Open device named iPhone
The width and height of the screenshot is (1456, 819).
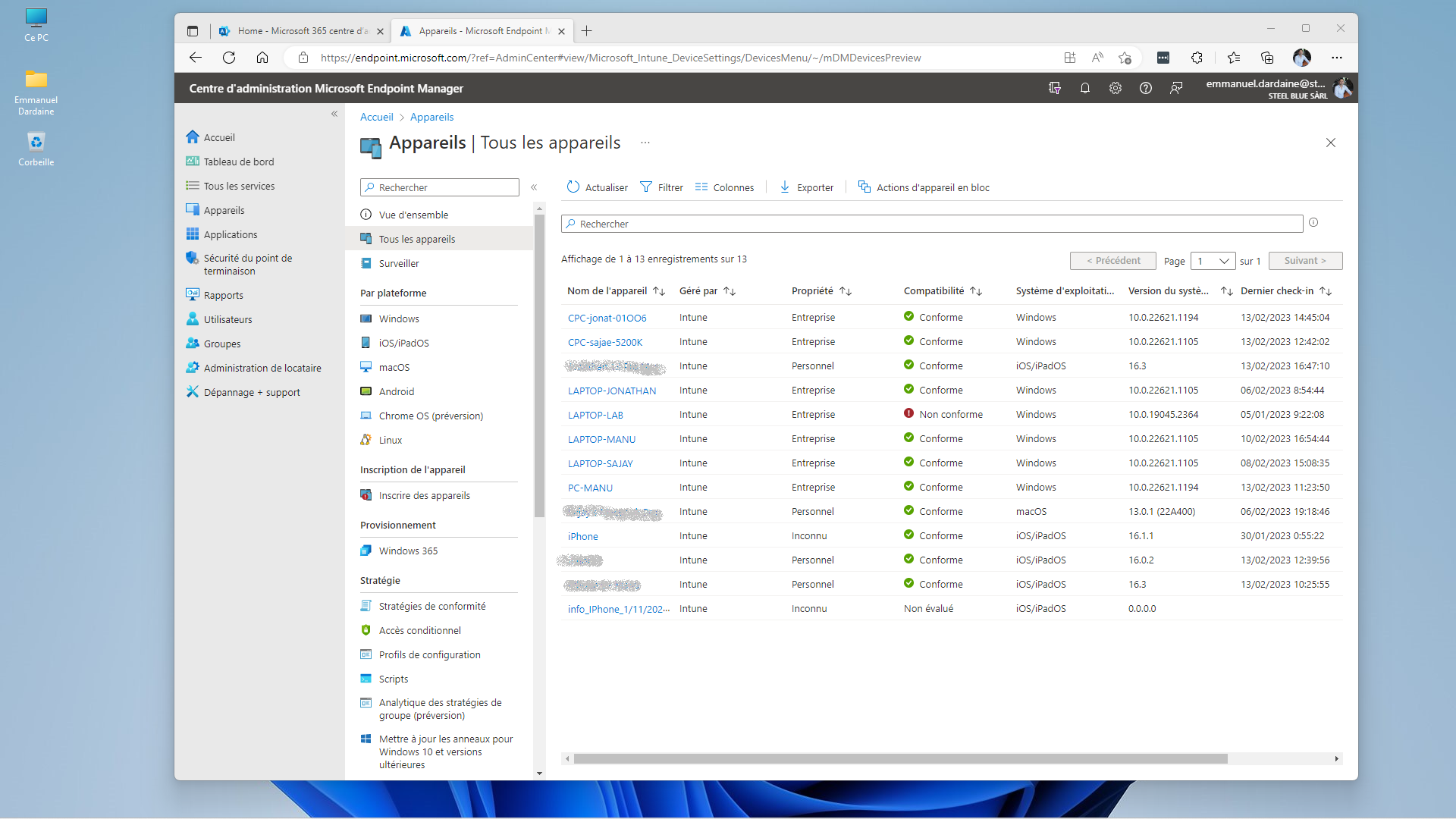(x=582, y=536)
